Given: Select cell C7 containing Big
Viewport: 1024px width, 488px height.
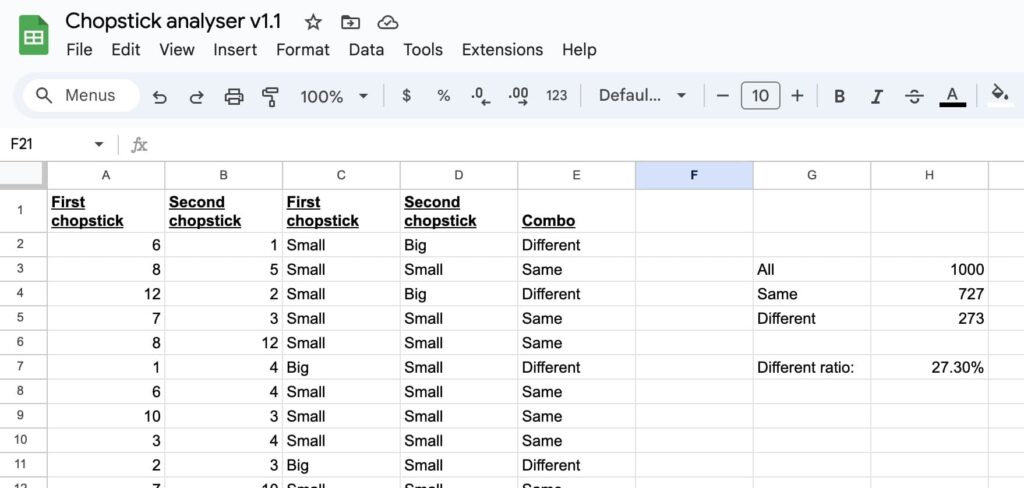Looking at the screenshot, I should (341, 367).
